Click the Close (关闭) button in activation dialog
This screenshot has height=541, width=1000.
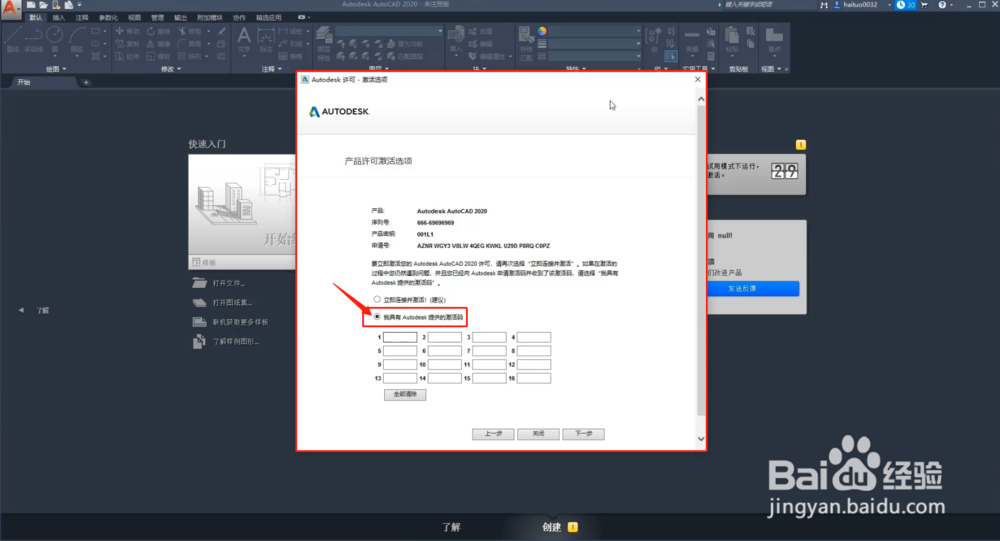[538, 434]
